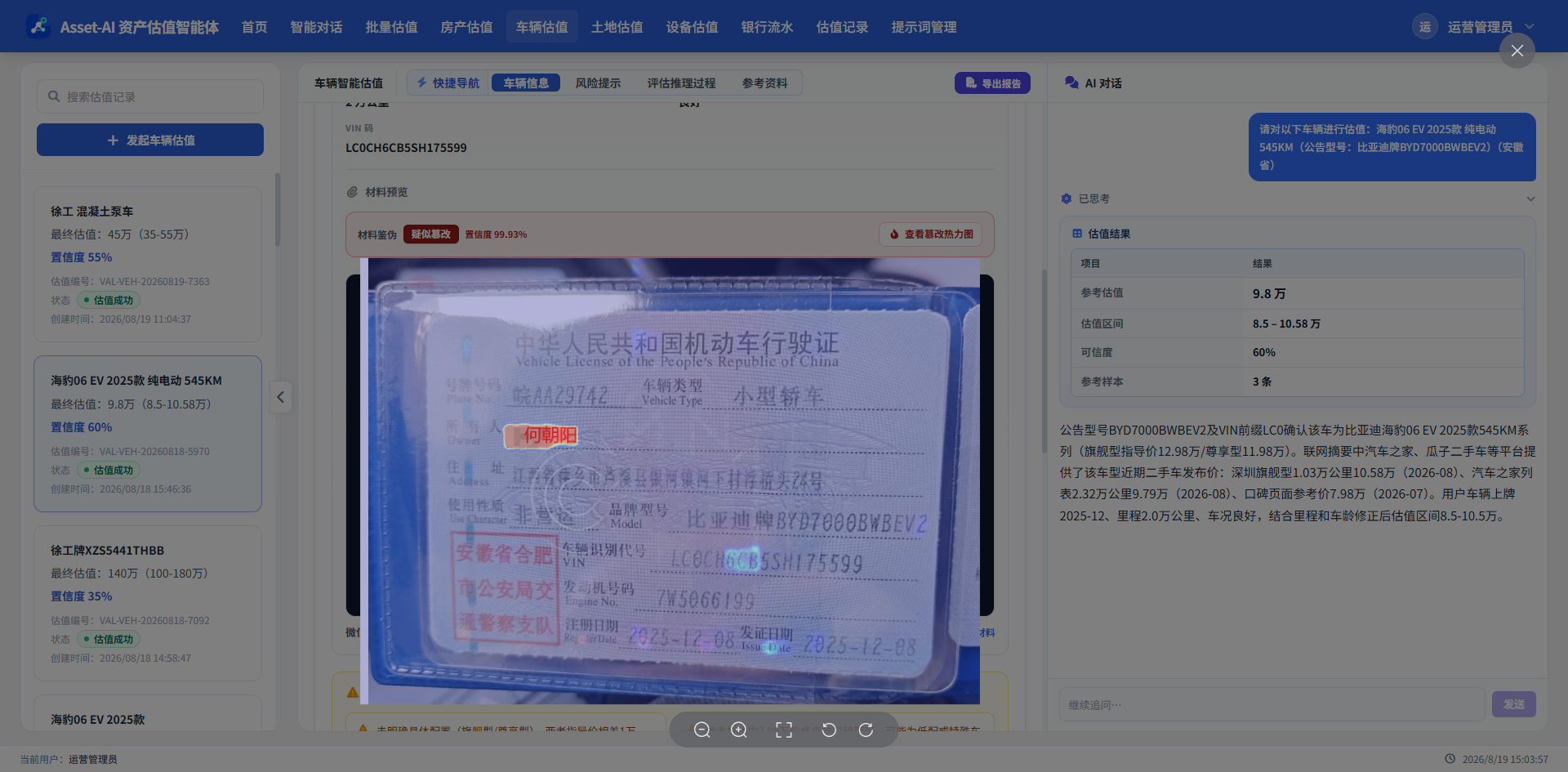Click the 当前用户: 运营管理员 status text
Viewport: 1568px width, 772px height.
69,759
